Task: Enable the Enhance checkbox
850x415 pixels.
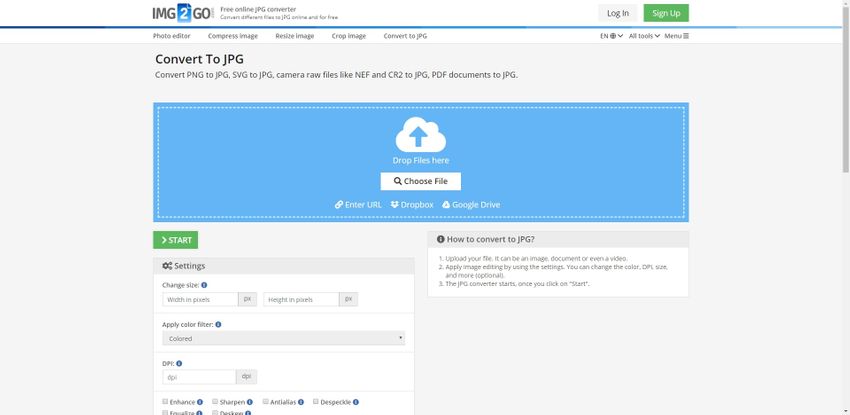Action: click(x=166, y=402)
